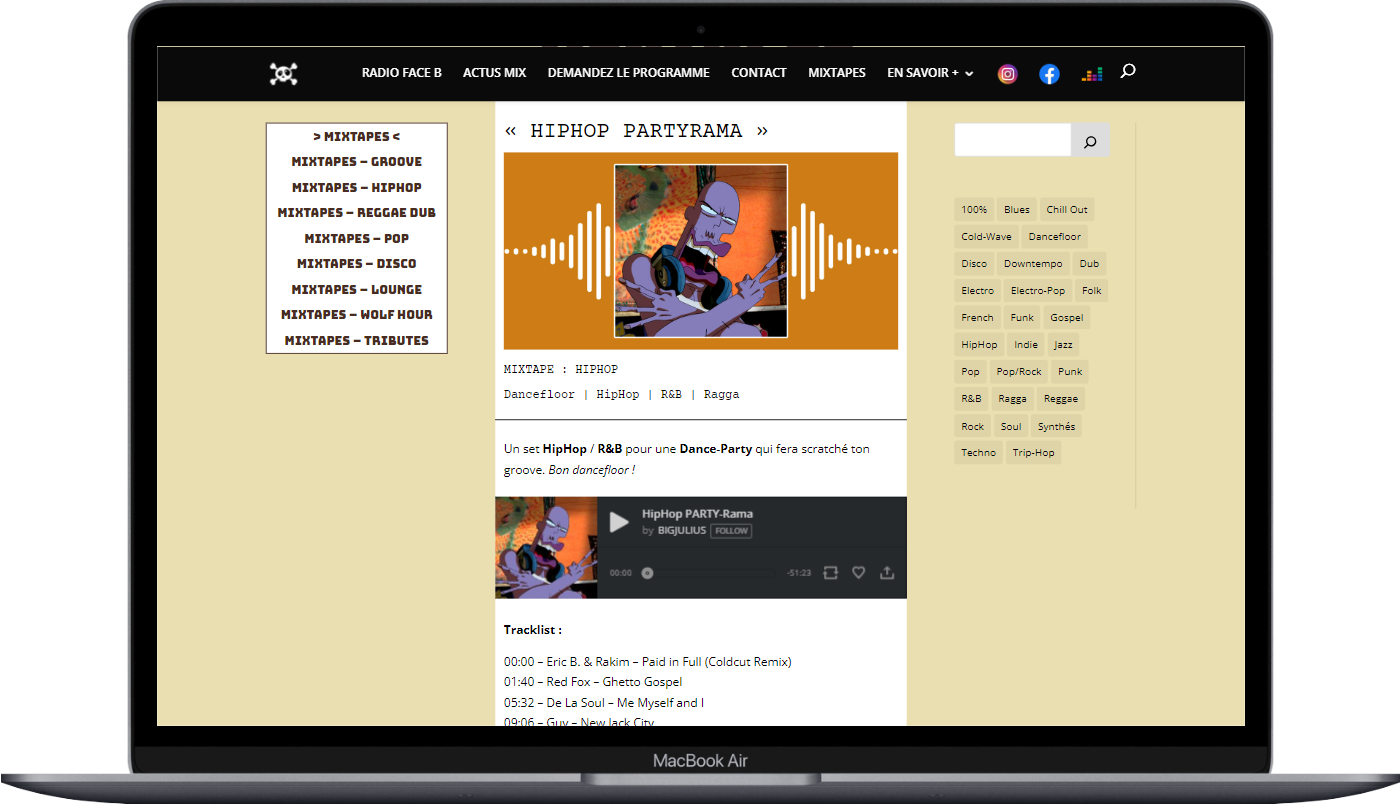
Task: Click the sidebar search input field
Action: (x=1012, y=141)
